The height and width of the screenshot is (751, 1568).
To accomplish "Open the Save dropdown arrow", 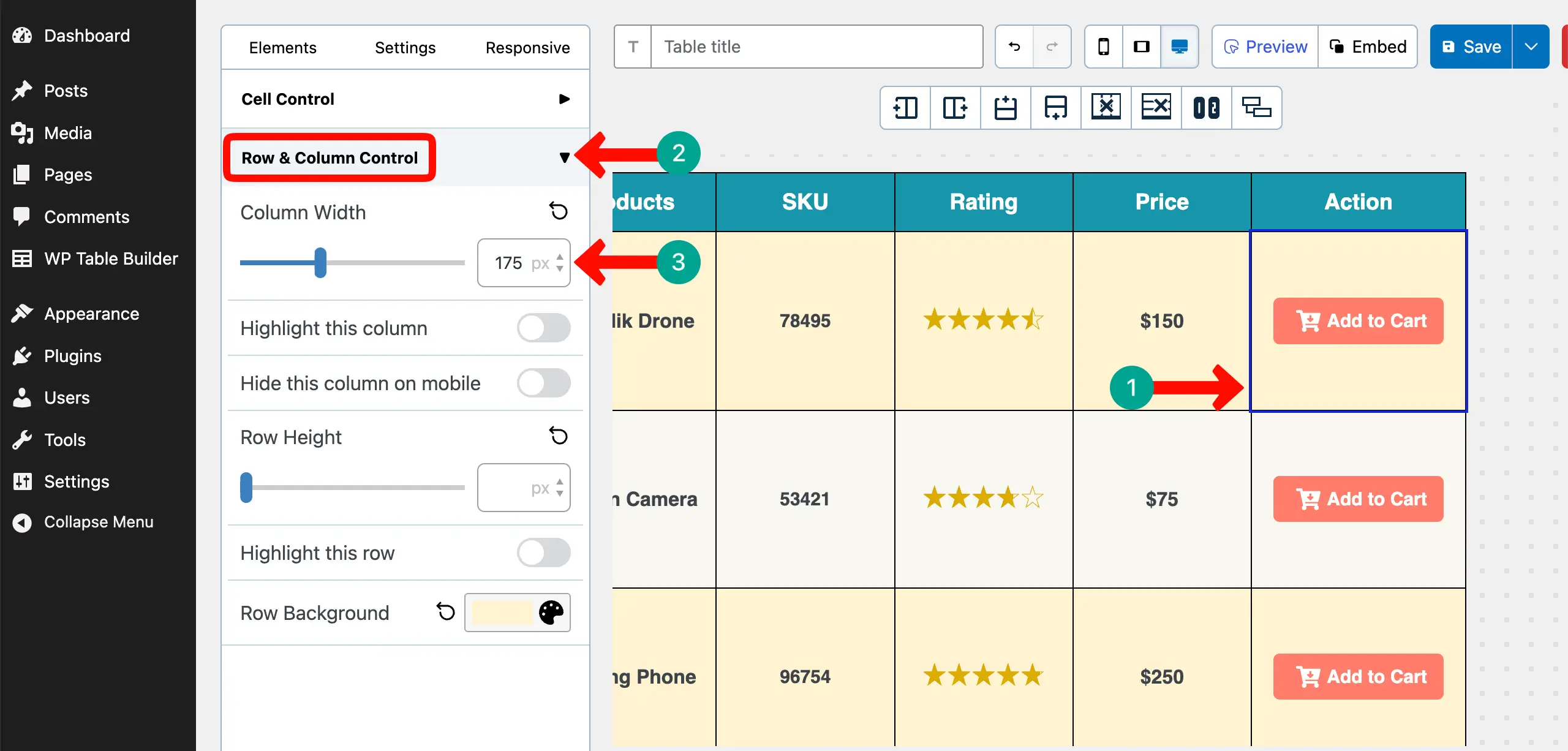I will point(1531,46).
